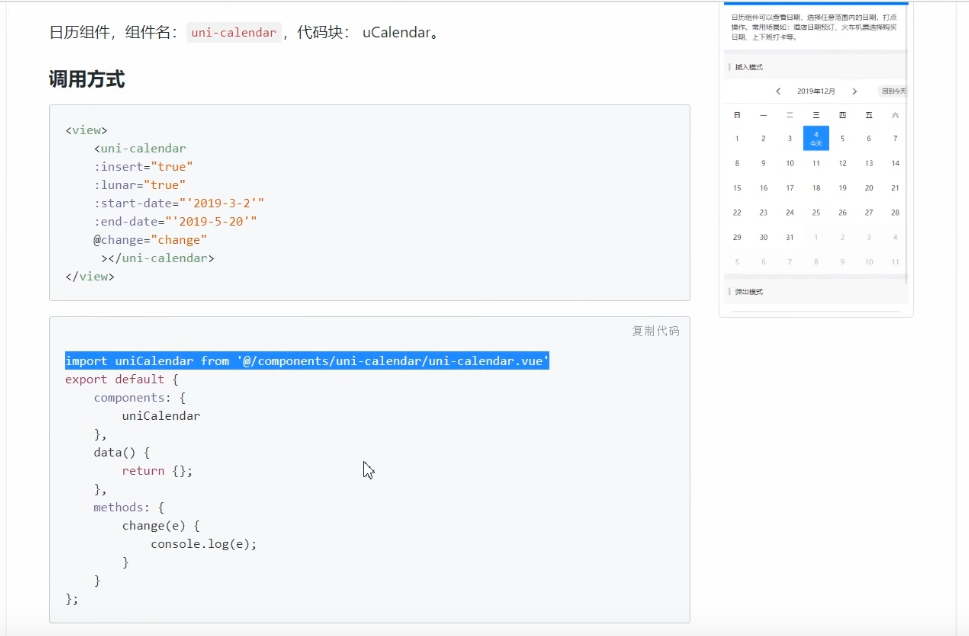Screen dimensions: 969x636
Task: Click the 2019年12月 month label
Action: 816,91
